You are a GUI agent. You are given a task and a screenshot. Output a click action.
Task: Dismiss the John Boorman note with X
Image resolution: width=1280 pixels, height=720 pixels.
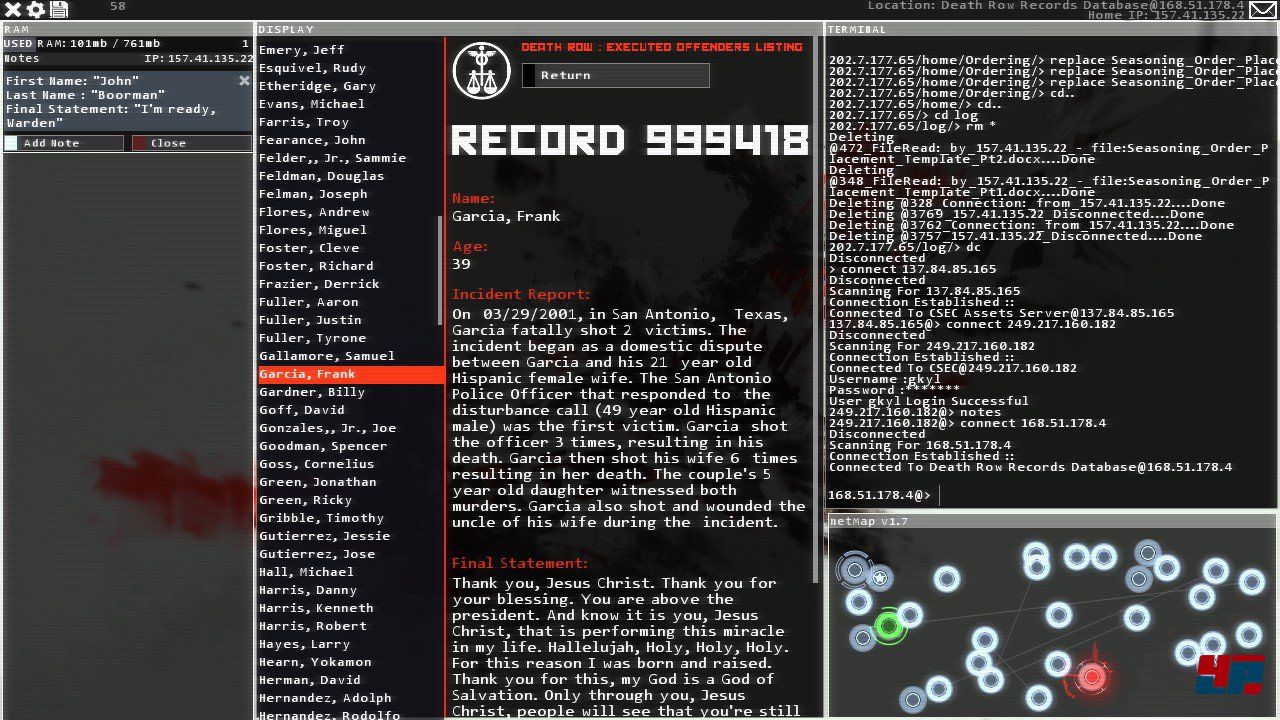click(x=244, y=81)
